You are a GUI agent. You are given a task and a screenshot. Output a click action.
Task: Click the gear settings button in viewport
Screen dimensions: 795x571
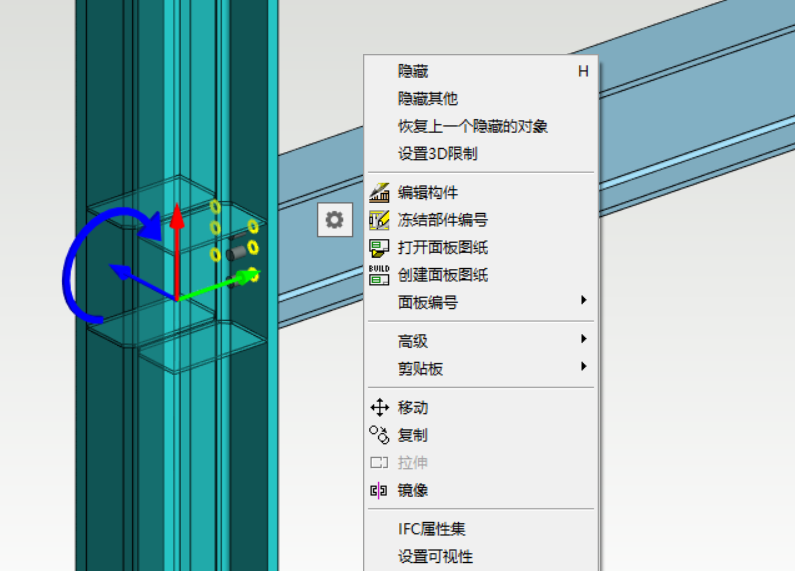click(x=335, y=220)
